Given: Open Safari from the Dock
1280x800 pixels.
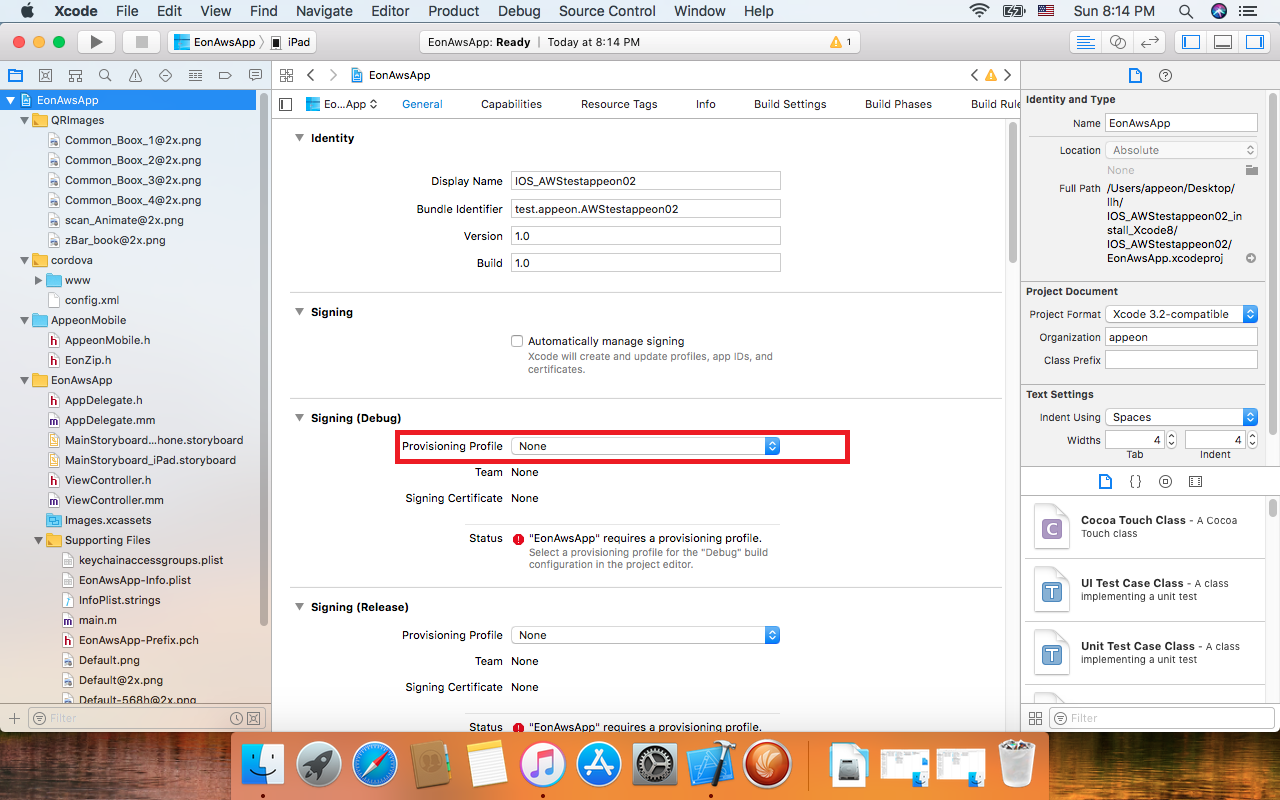Looking at the screenshot, I should point(375,766).
